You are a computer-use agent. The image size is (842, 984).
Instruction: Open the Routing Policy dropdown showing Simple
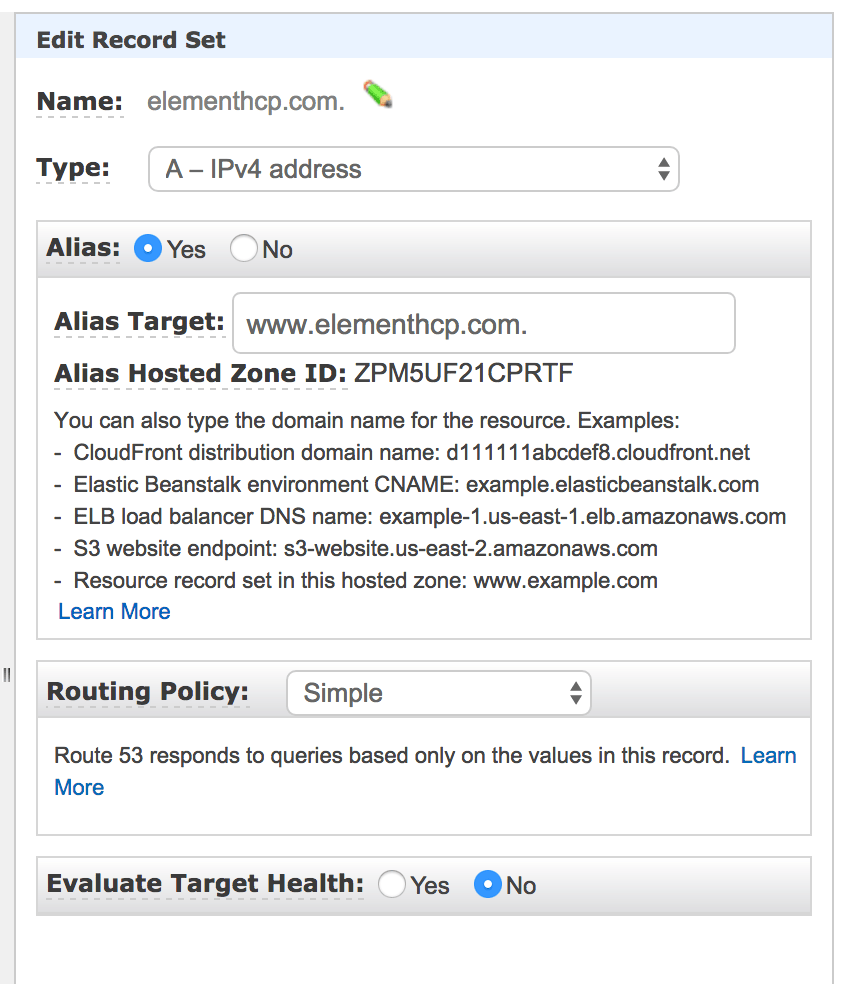coord(438,692)
